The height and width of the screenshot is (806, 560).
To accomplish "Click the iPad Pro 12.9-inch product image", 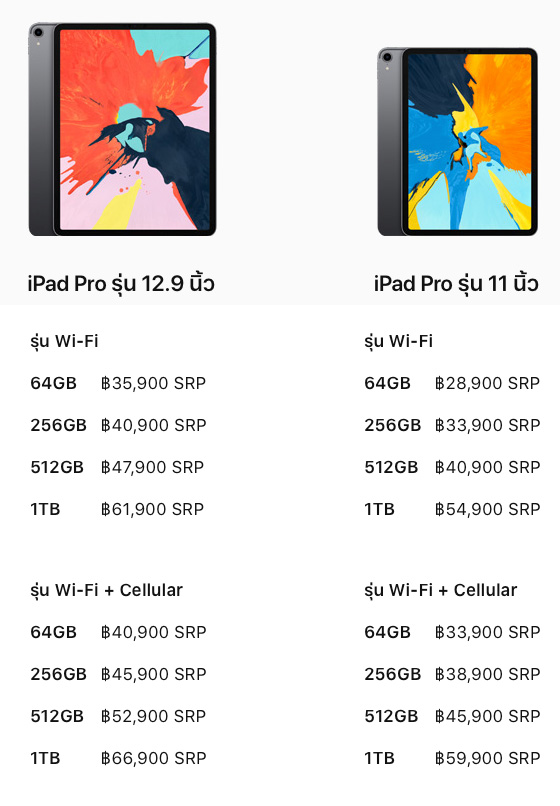I will [x=122, y=129].
